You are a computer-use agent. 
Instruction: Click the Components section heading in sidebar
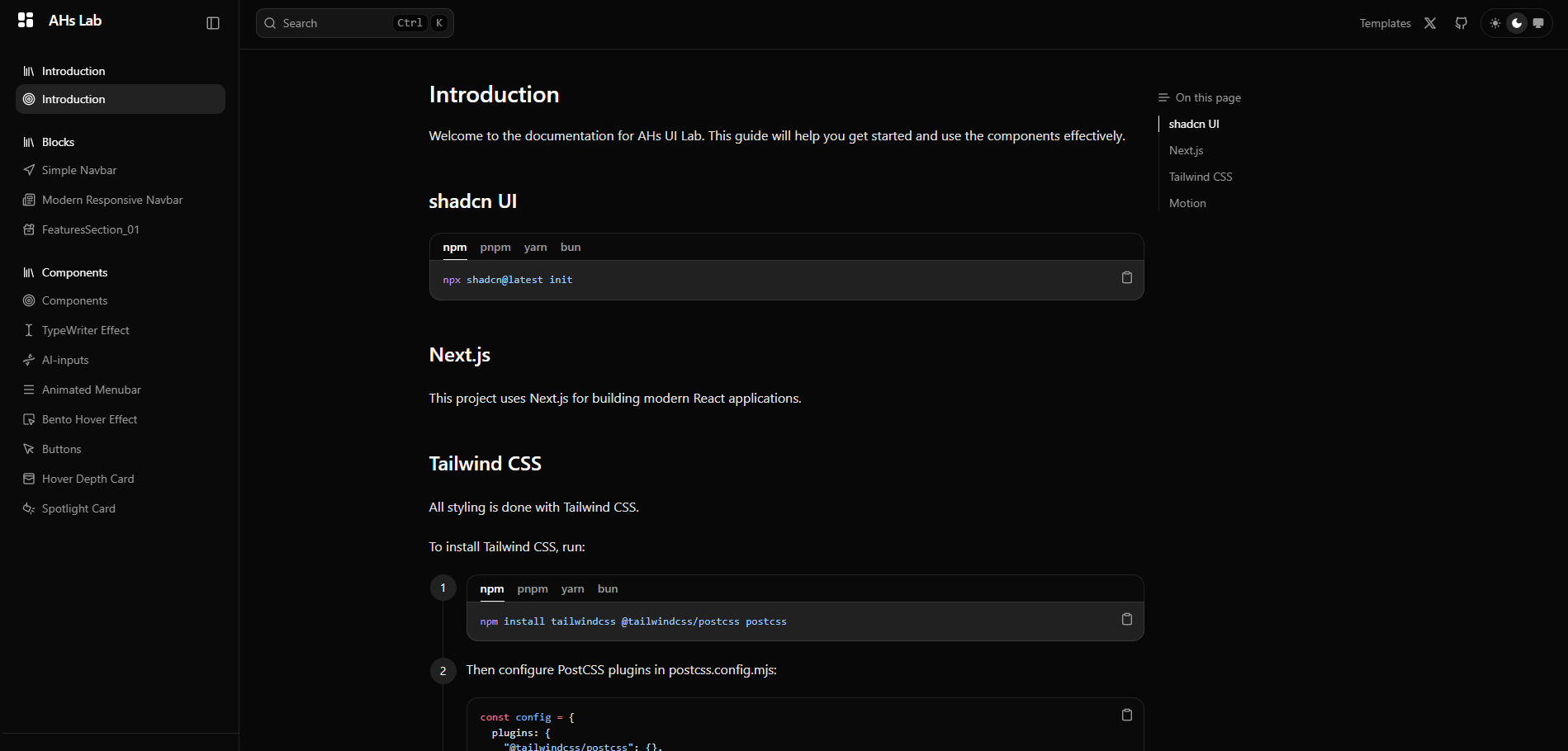coord(74,272)
